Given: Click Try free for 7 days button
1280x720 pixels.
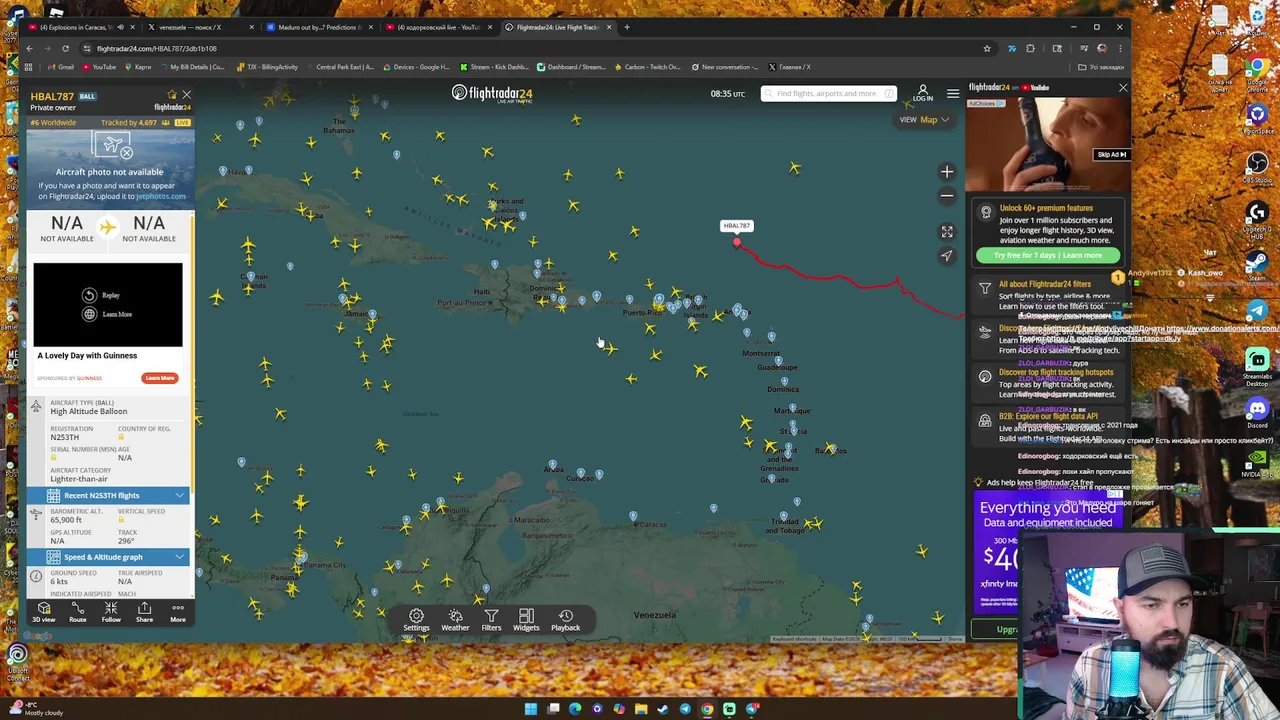Looking at the screenshot, I should tap(1048, 256).
